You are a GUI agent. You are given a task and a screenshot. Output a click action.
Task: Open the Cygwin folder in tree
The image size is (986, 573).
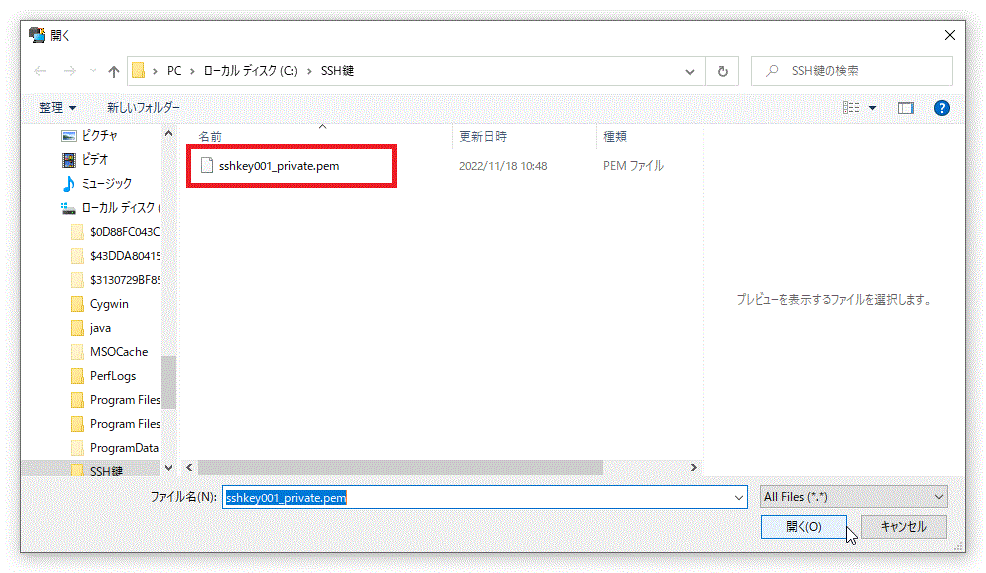click(x=109, y=304)
